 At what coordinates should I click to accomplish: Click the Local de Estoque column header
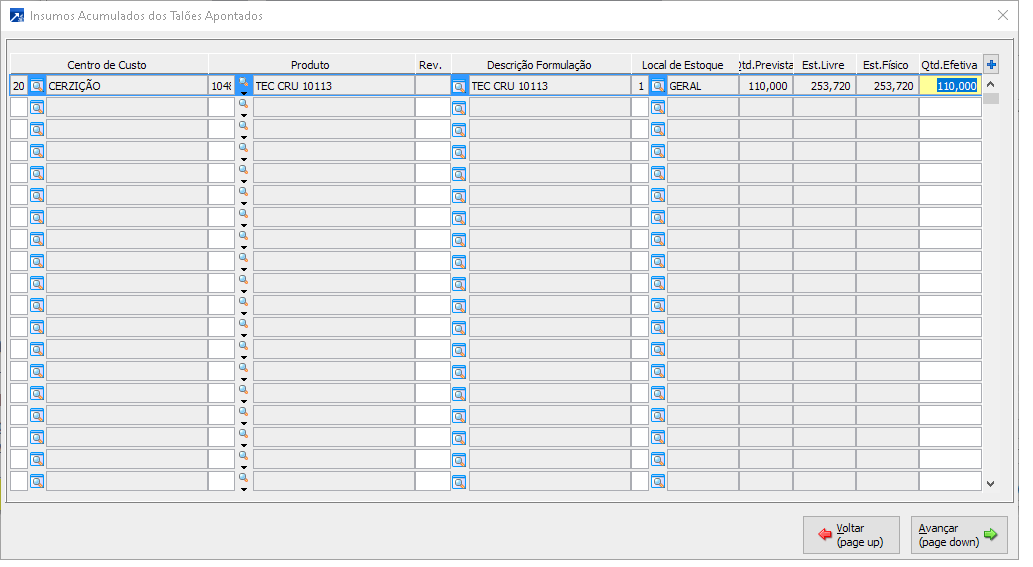684,65
